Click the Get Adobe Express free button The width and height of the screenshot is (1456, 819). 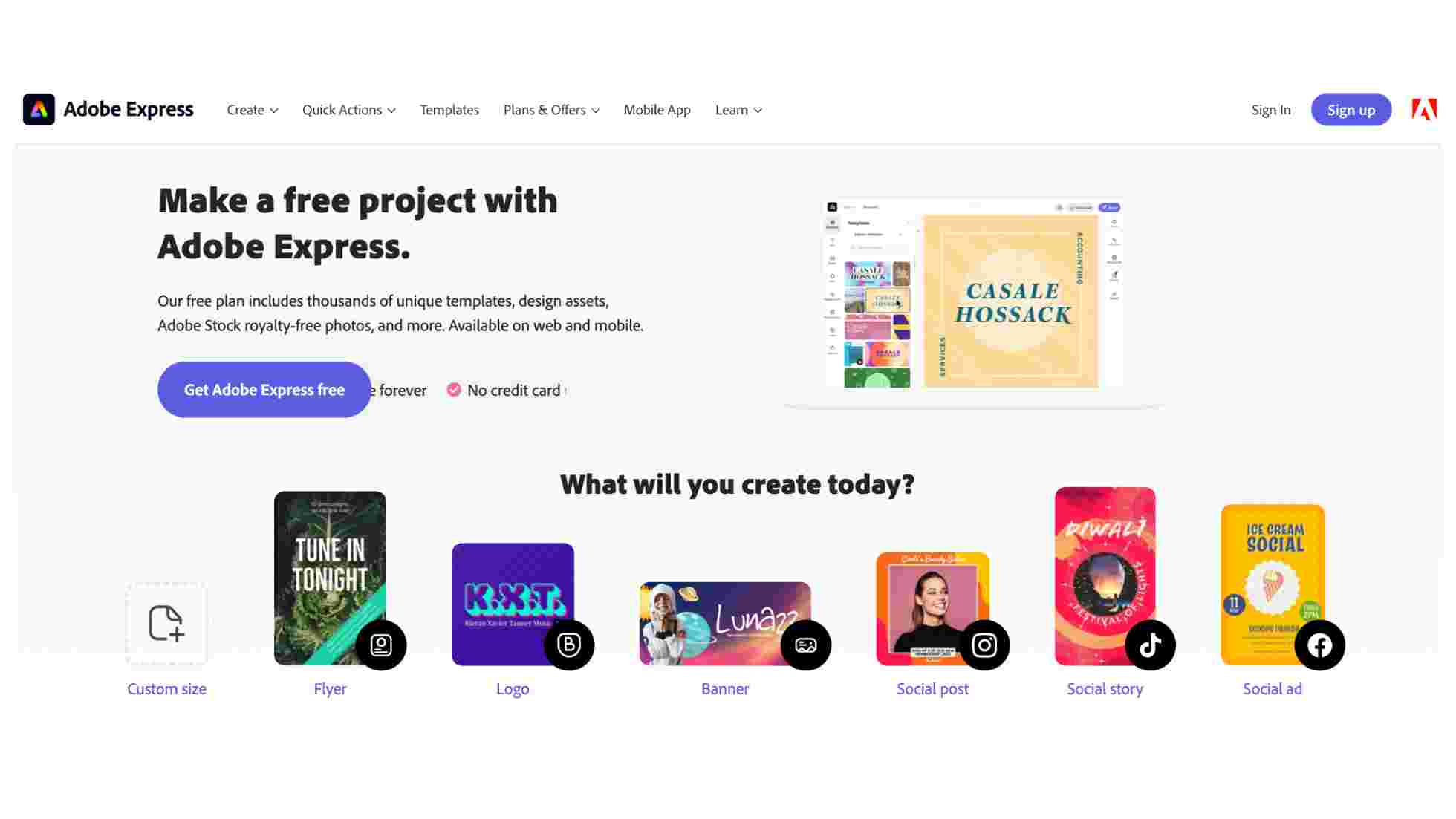pos(264,389)
